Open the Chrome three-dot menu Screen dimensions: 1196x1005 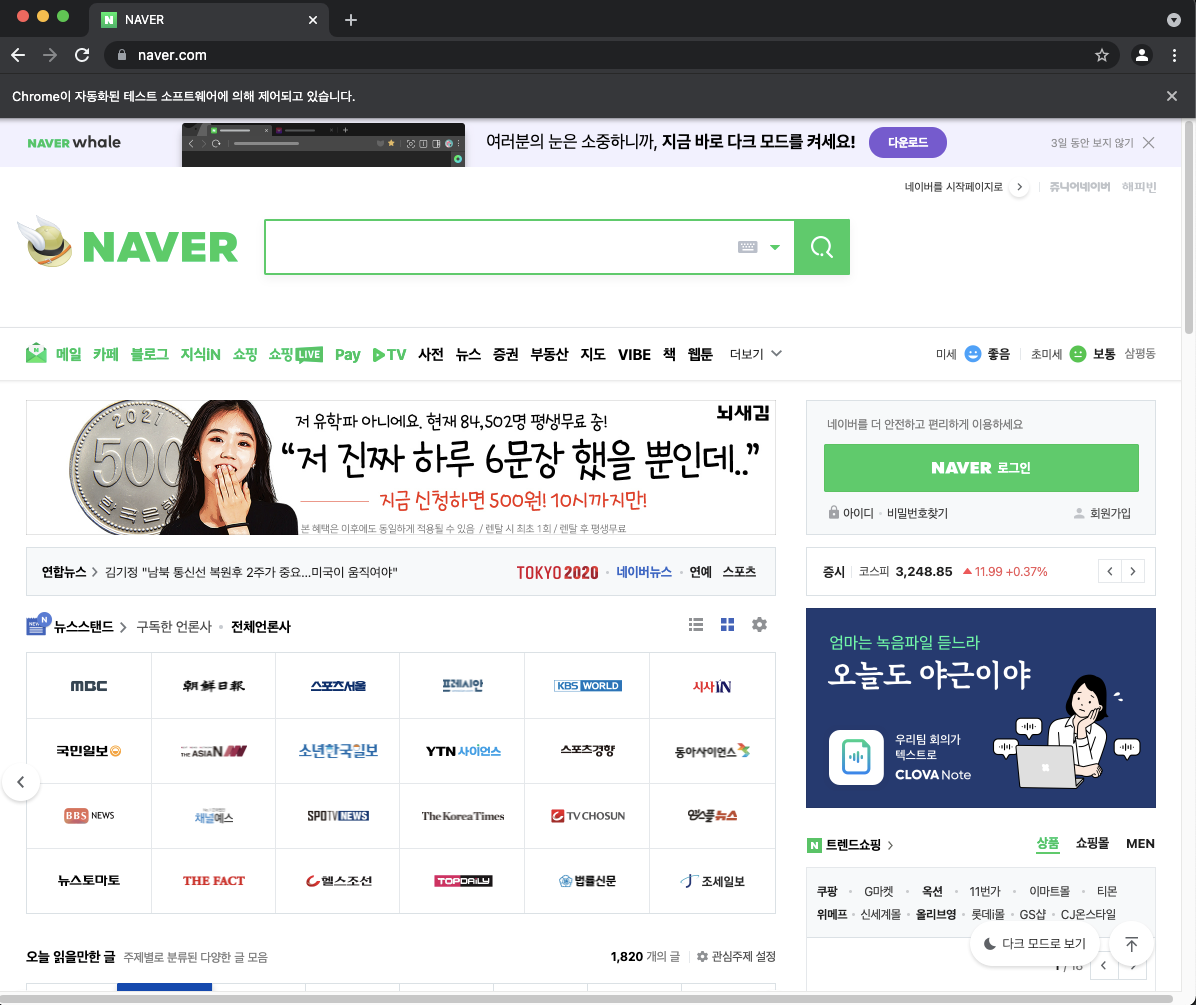tap(1174, 55)
